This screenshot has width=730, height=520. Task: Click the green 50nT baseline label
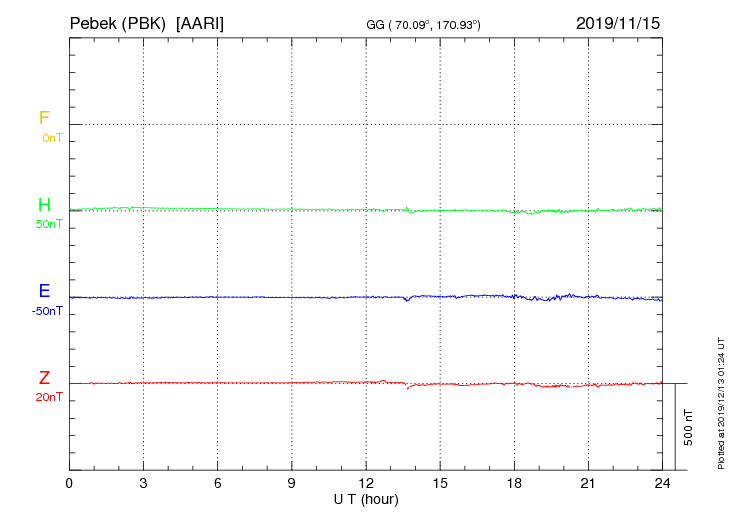tap(49, 224)
